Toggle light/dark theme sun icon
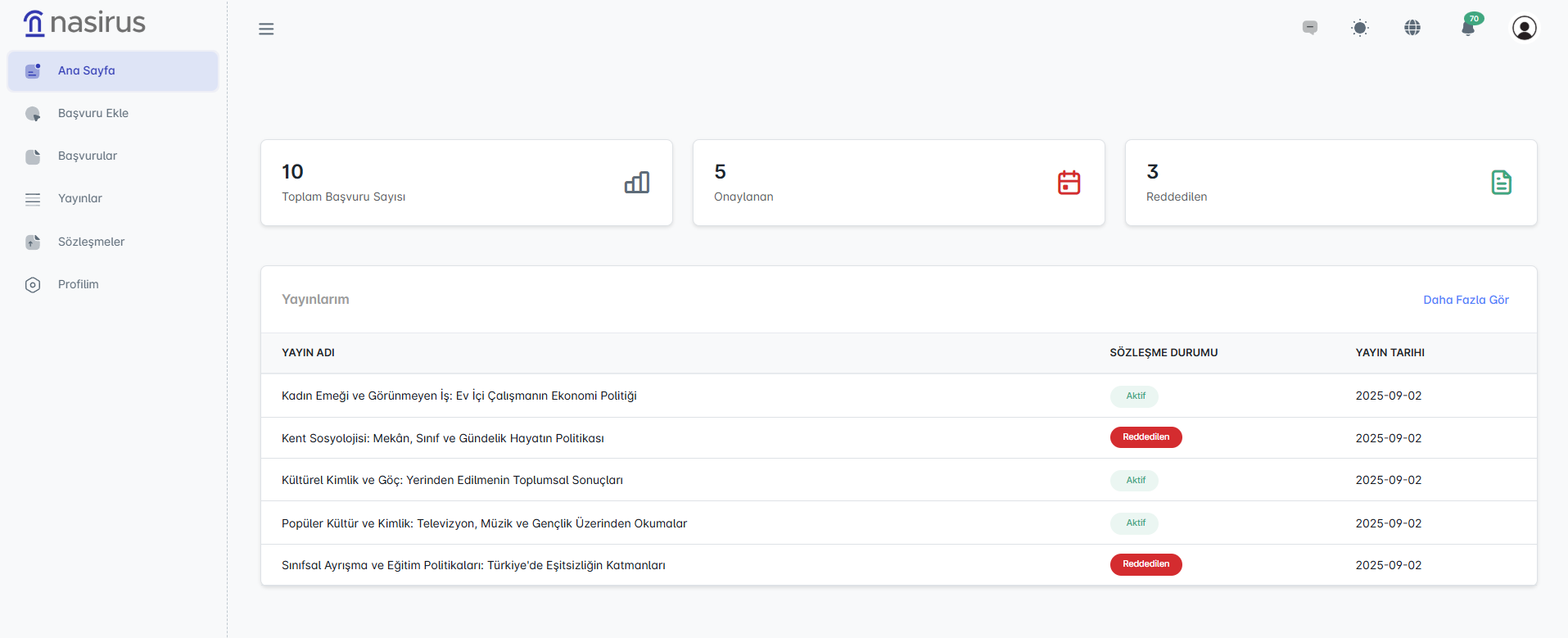1568x638 pixels. [x=1360, y=28]
